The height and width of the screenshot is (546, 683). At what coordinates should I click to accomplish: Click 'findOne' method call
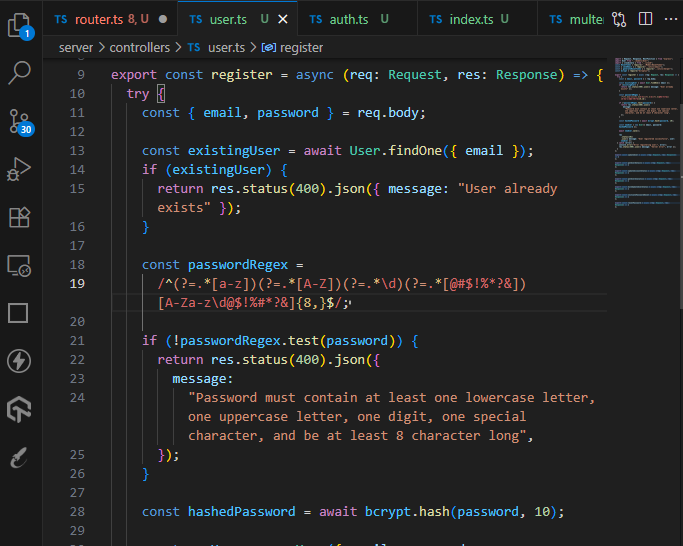[415, 151]
